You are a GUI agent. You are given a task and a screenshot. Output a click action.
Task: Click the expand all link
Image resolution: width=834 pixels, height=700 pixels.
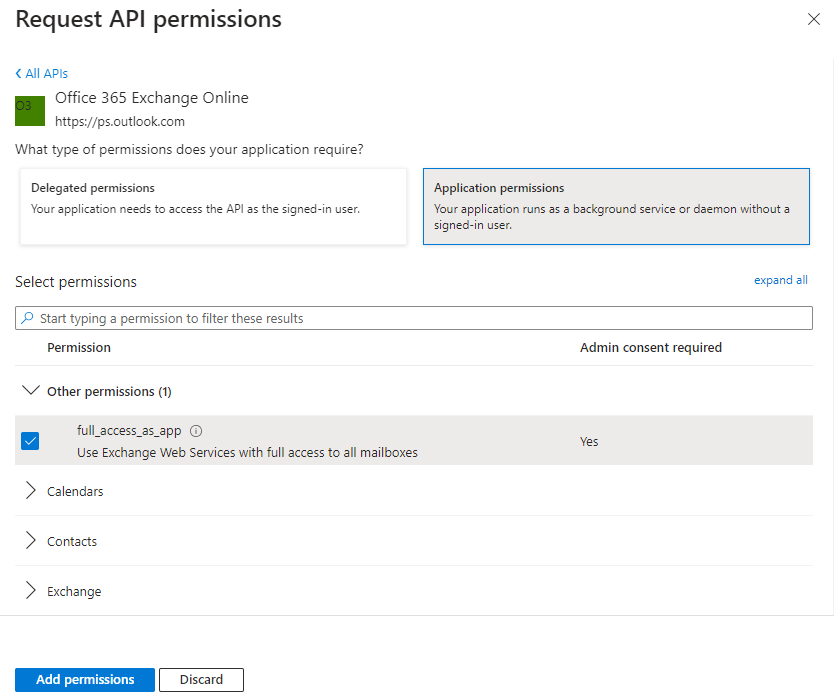pyautogui.click(x=780, y=280)
